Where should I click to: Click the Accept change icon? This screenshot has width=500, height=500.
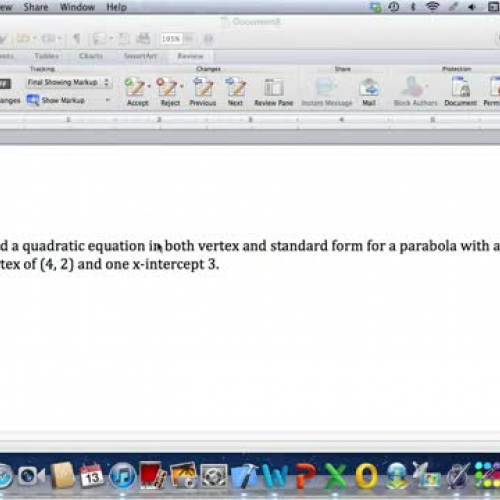tap(135, 87)
